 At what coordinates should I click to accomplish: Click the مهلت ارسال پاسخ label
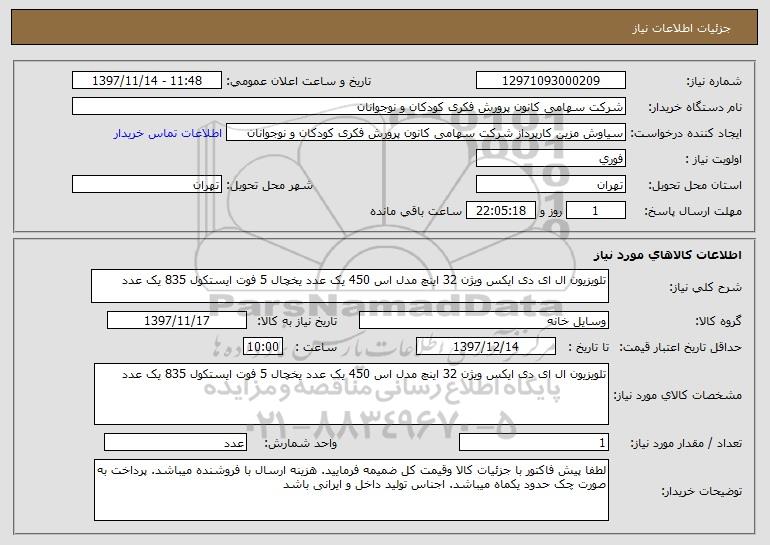point(692,212)
